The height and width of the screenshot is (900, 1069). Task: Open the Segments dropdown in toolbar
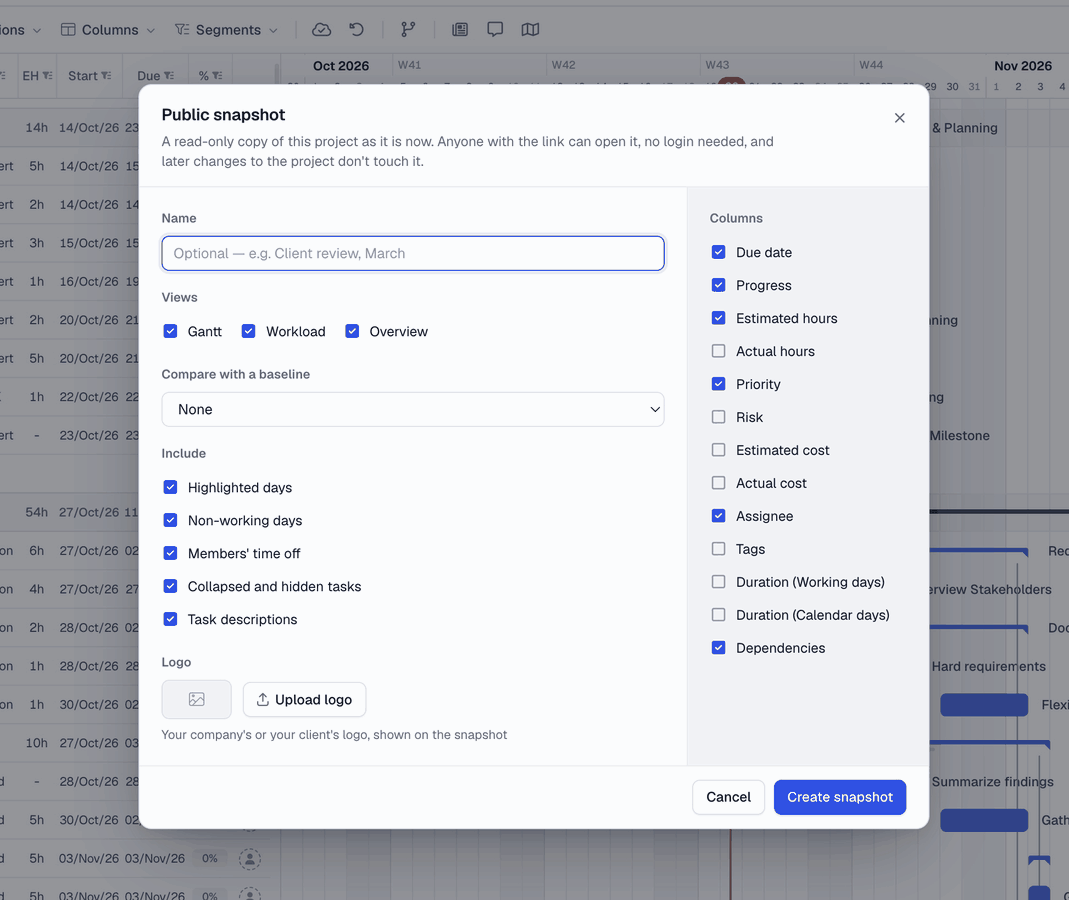226,30
